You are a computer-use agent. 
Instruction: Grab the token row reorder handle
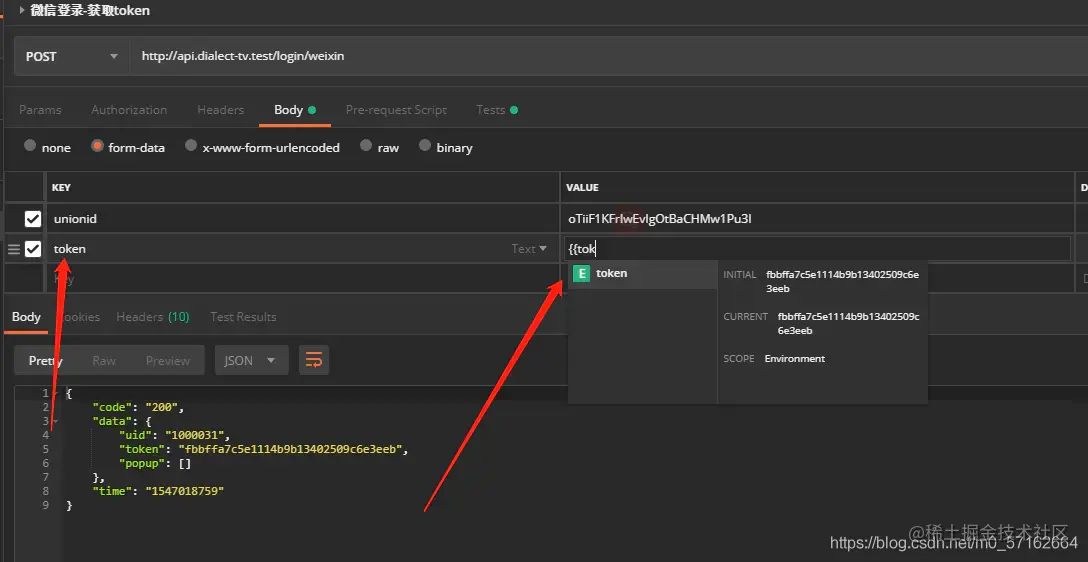(14, 248)
